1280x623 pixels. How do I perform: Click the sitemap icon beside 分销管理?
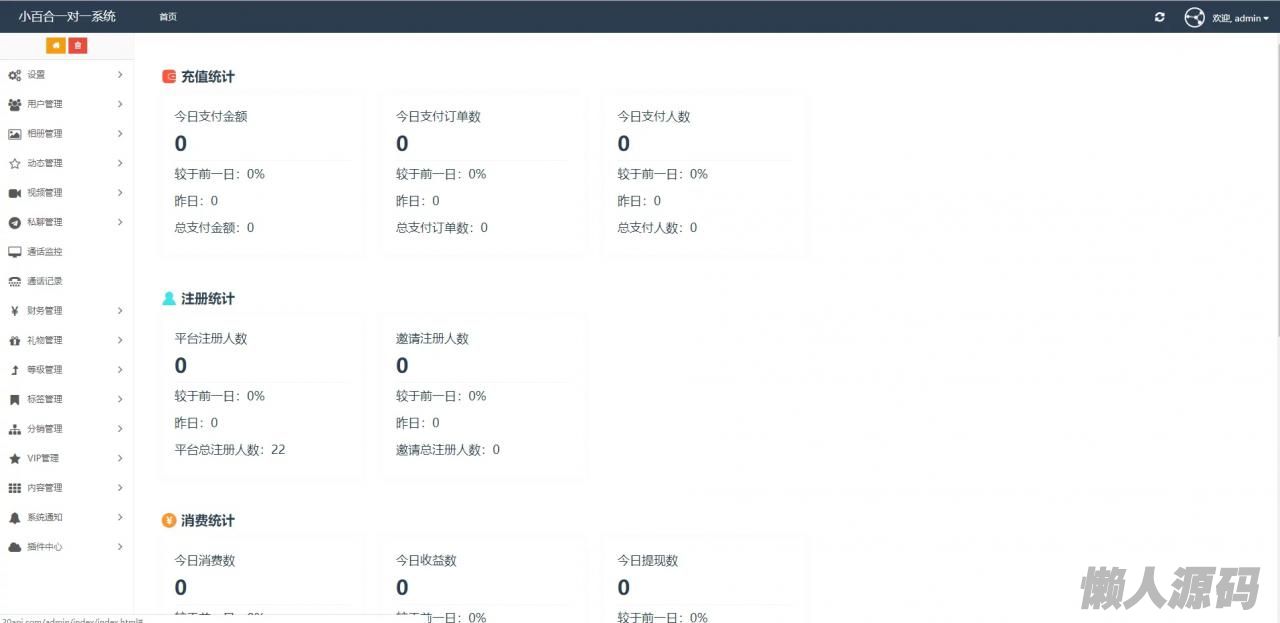[14, 429]
